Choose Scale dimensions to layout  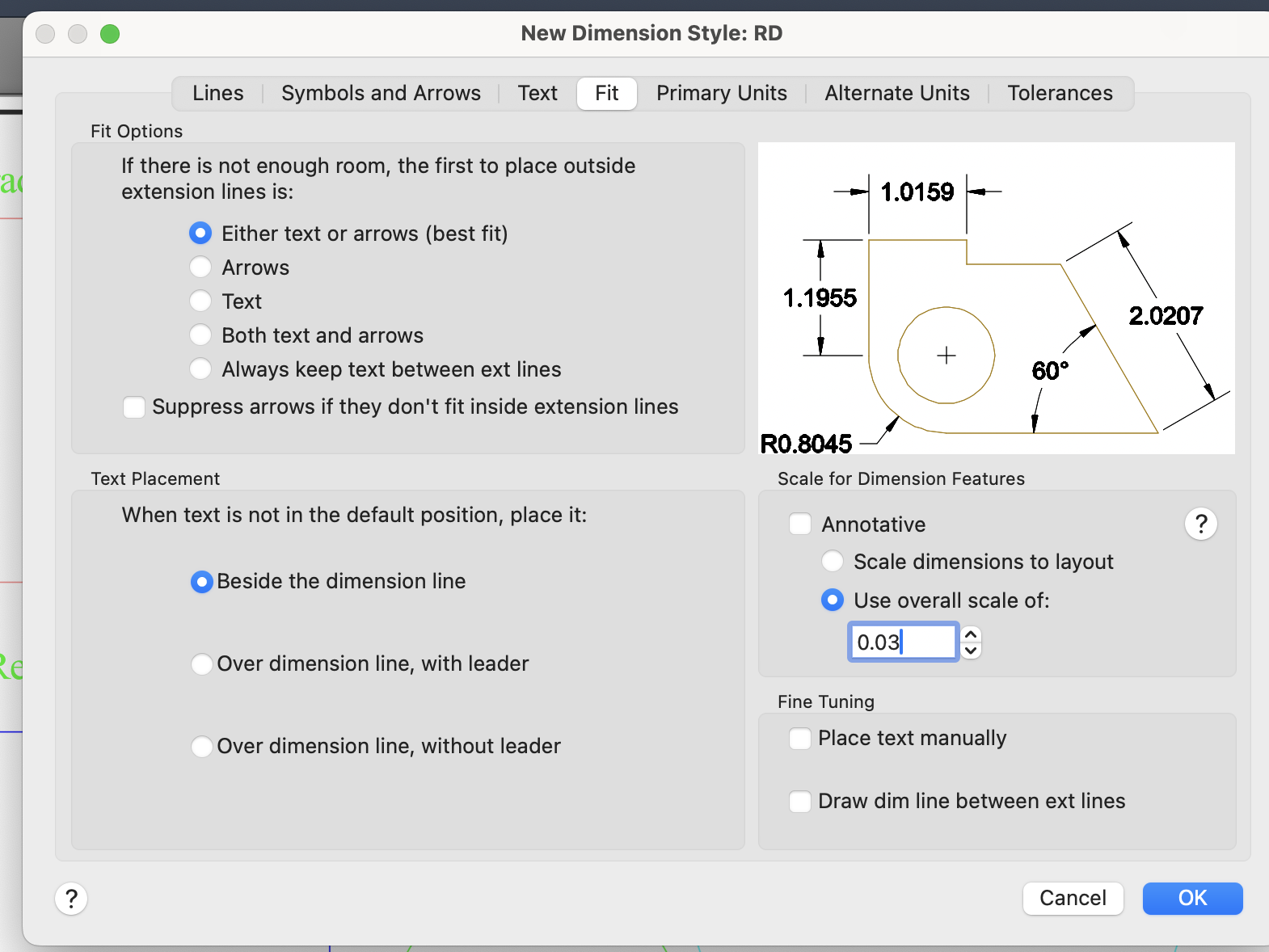pos(832,562)
